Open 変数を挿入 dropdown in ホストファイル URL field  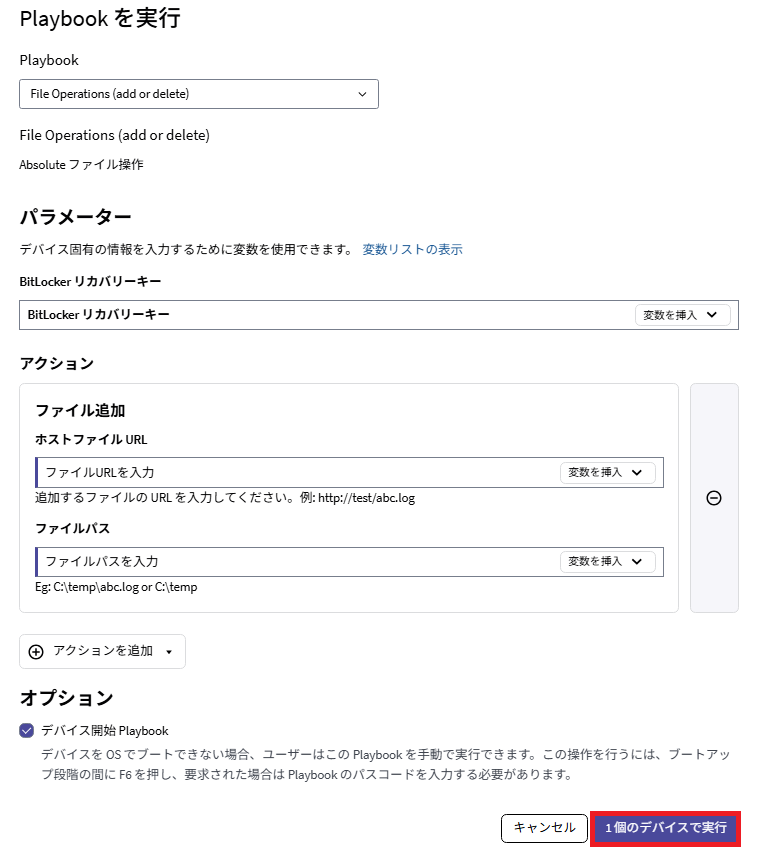[x=607, y=473]
